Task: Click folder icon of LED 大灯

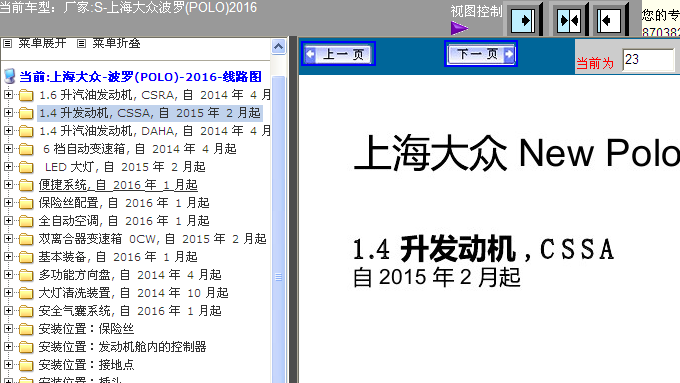Action: (x=26, y=167)
